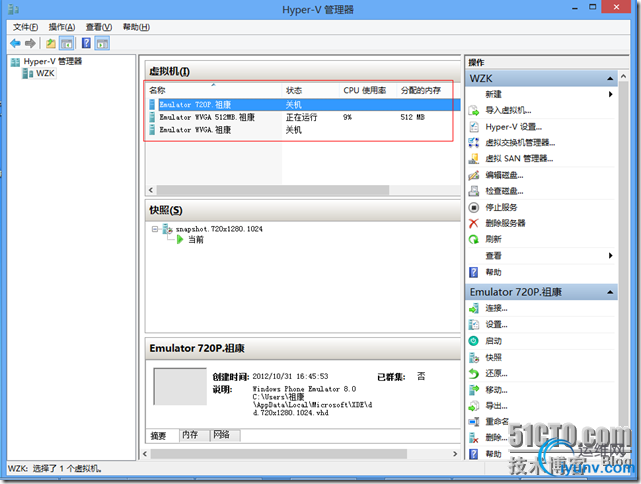Click the virtual machine 设置 icon
Screen dimensions: 641x484
473,325
